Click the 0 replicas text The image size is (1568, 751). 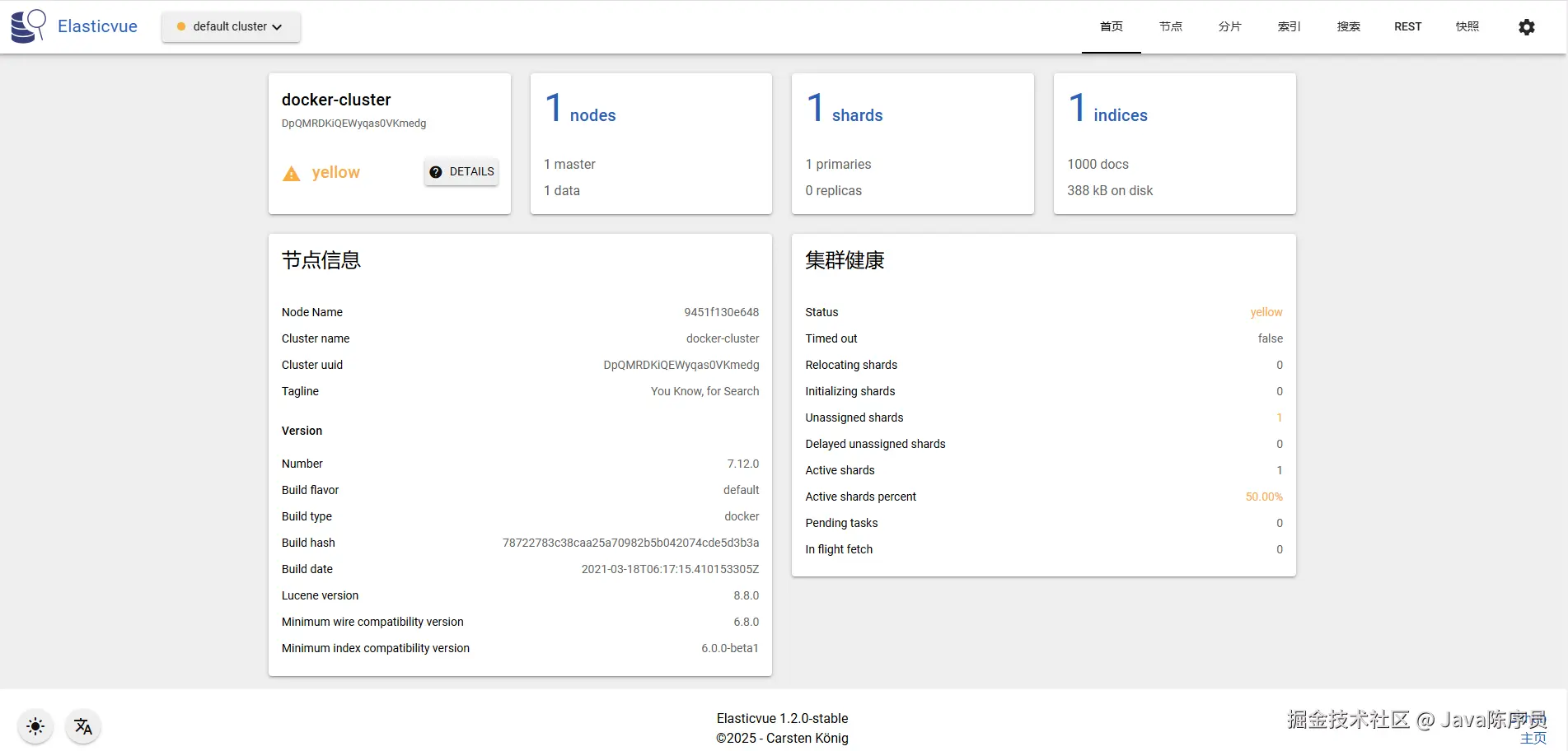tap(834, 191)
